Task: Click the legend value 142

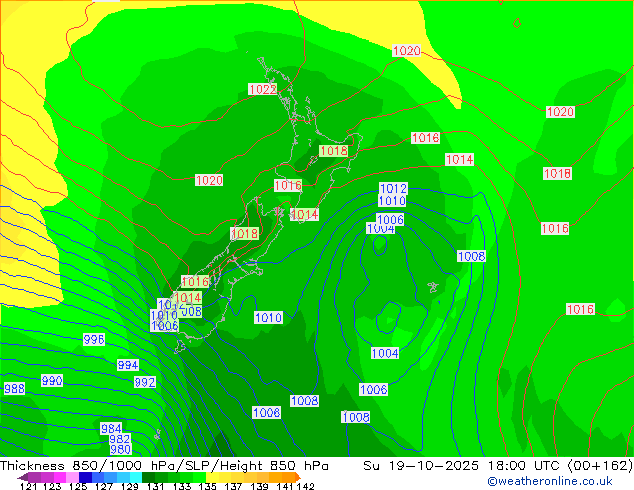Action: click(306, 486)
